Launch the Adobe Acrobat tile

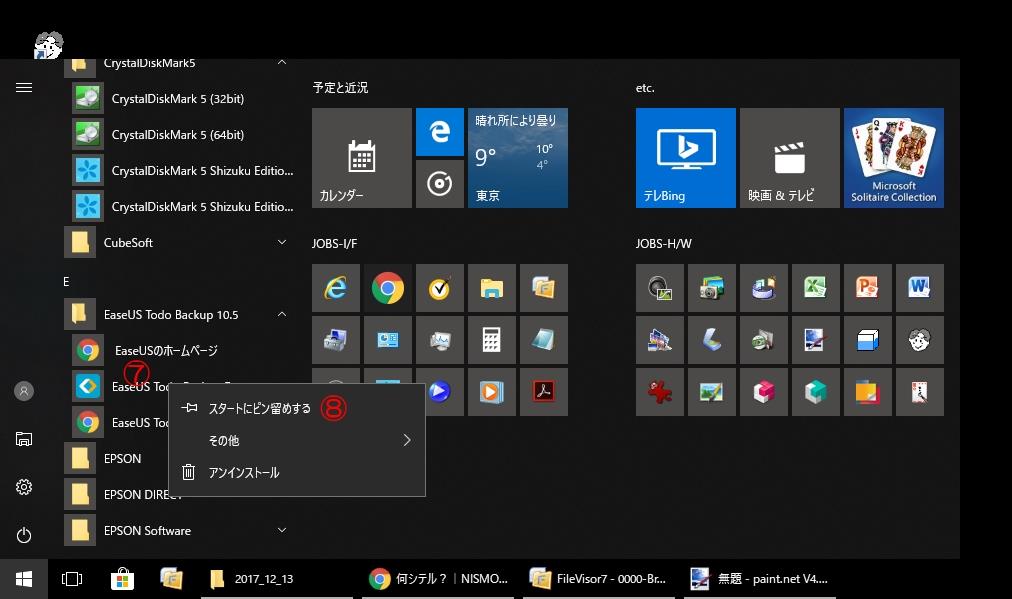click(x=544, y=392)
